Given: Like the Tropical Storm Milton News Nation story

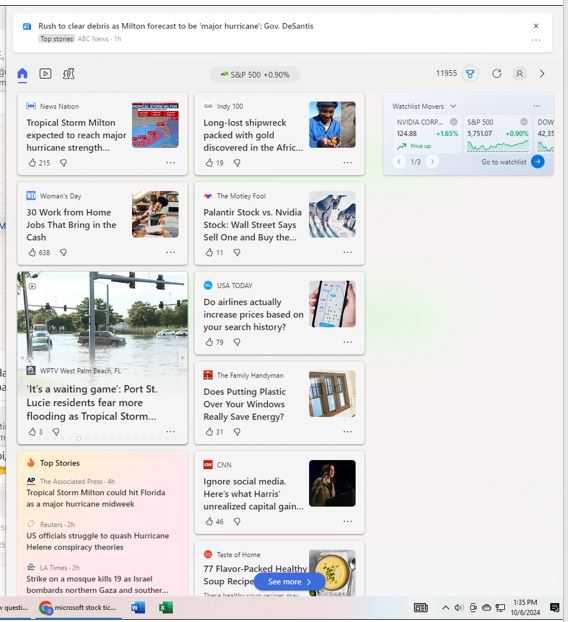Looking at the screenshot, I should pyautogui.click(x=32, y=163).
